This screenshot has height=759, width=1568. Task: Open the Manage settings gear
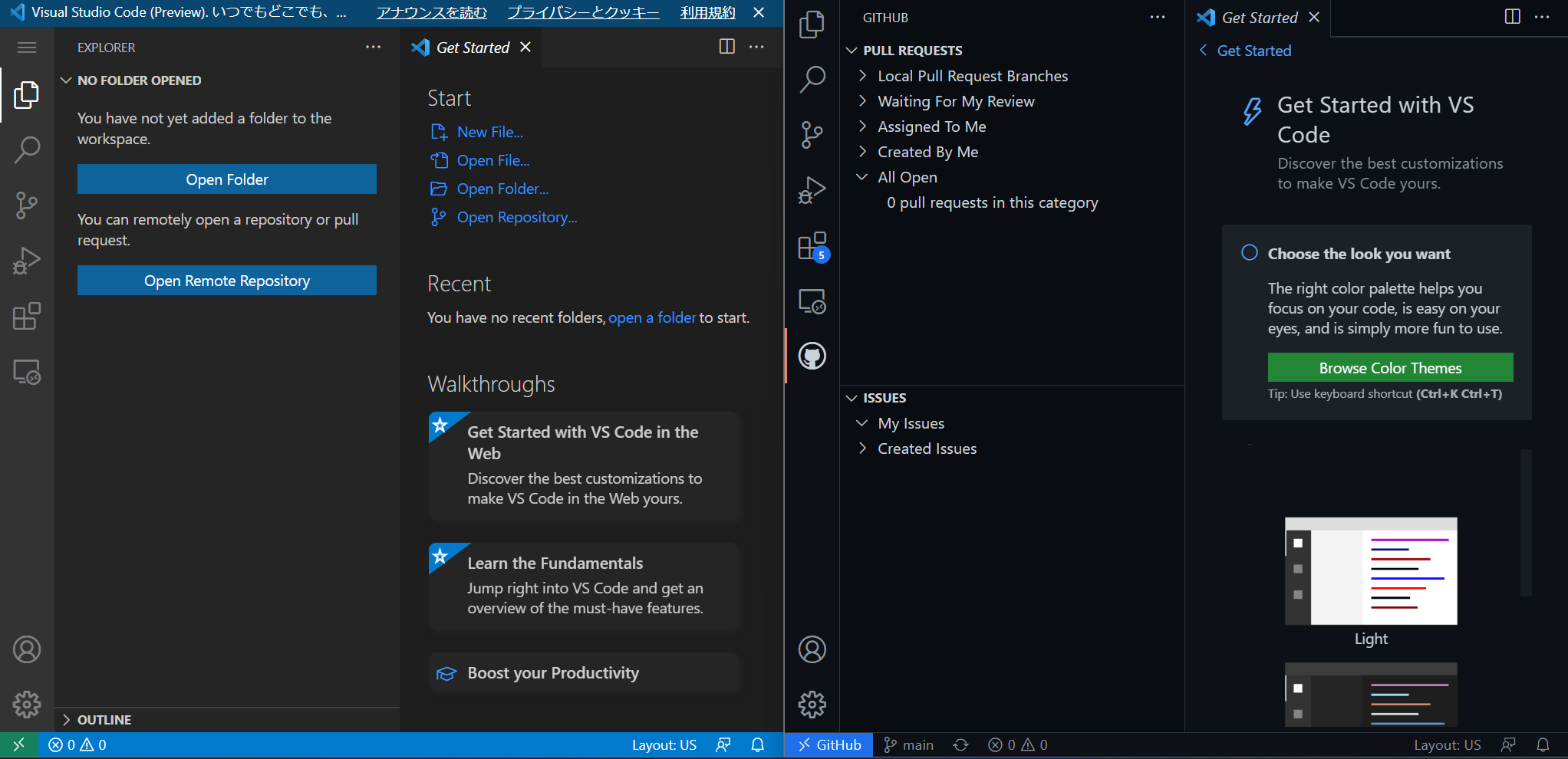(27, 705)
